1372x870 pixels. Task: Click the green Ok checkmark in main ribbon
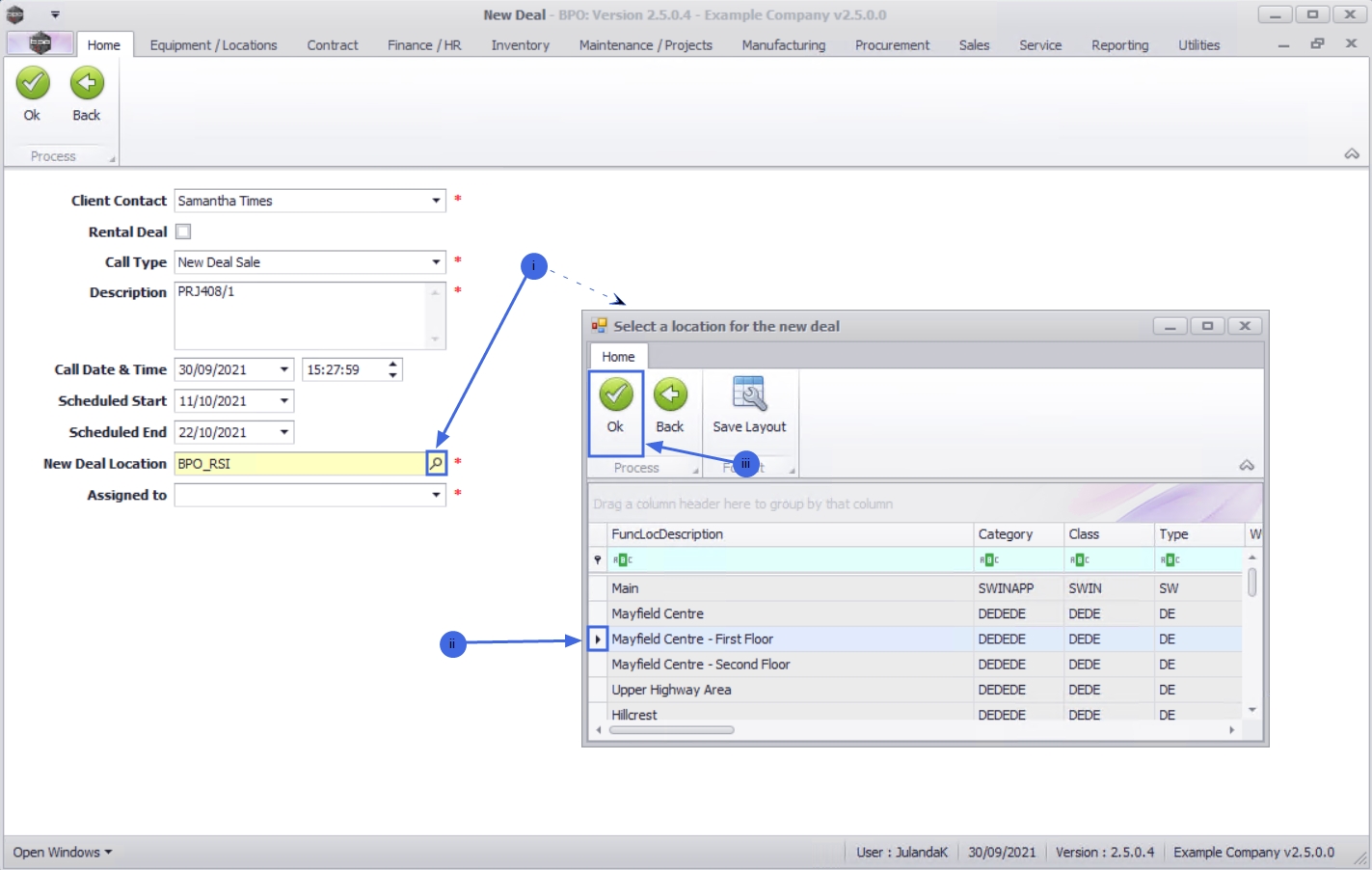pos(33,84)
